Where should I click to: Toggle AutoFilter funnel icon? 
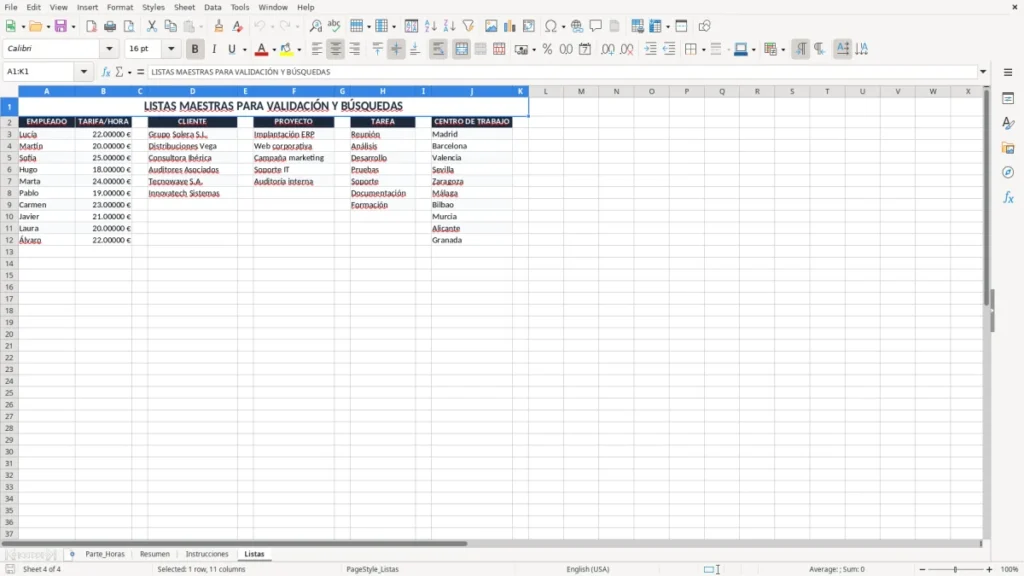pos(468,26)
